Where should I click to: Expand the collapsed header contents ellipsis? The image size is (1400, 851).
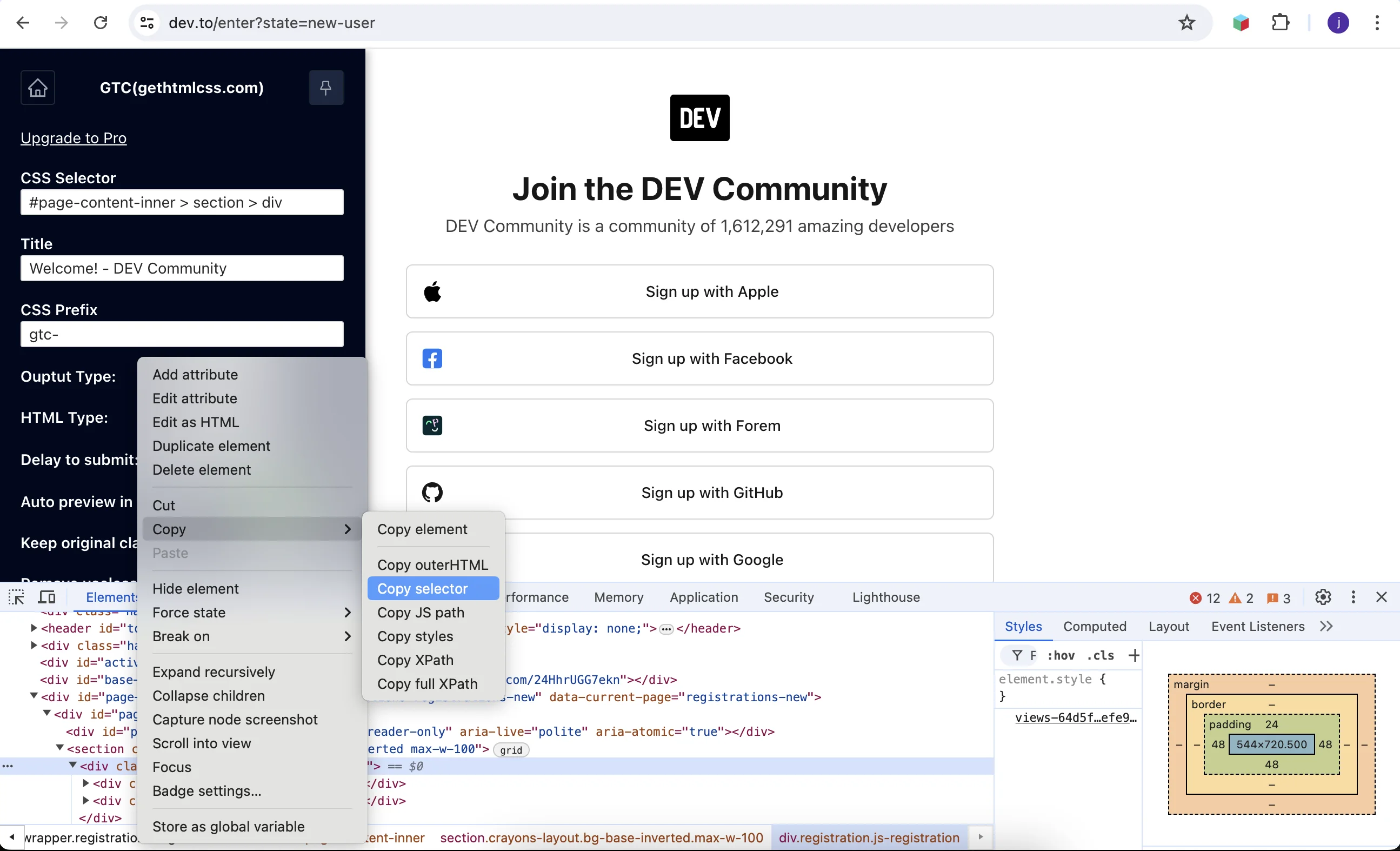click(x=666, y=629)
